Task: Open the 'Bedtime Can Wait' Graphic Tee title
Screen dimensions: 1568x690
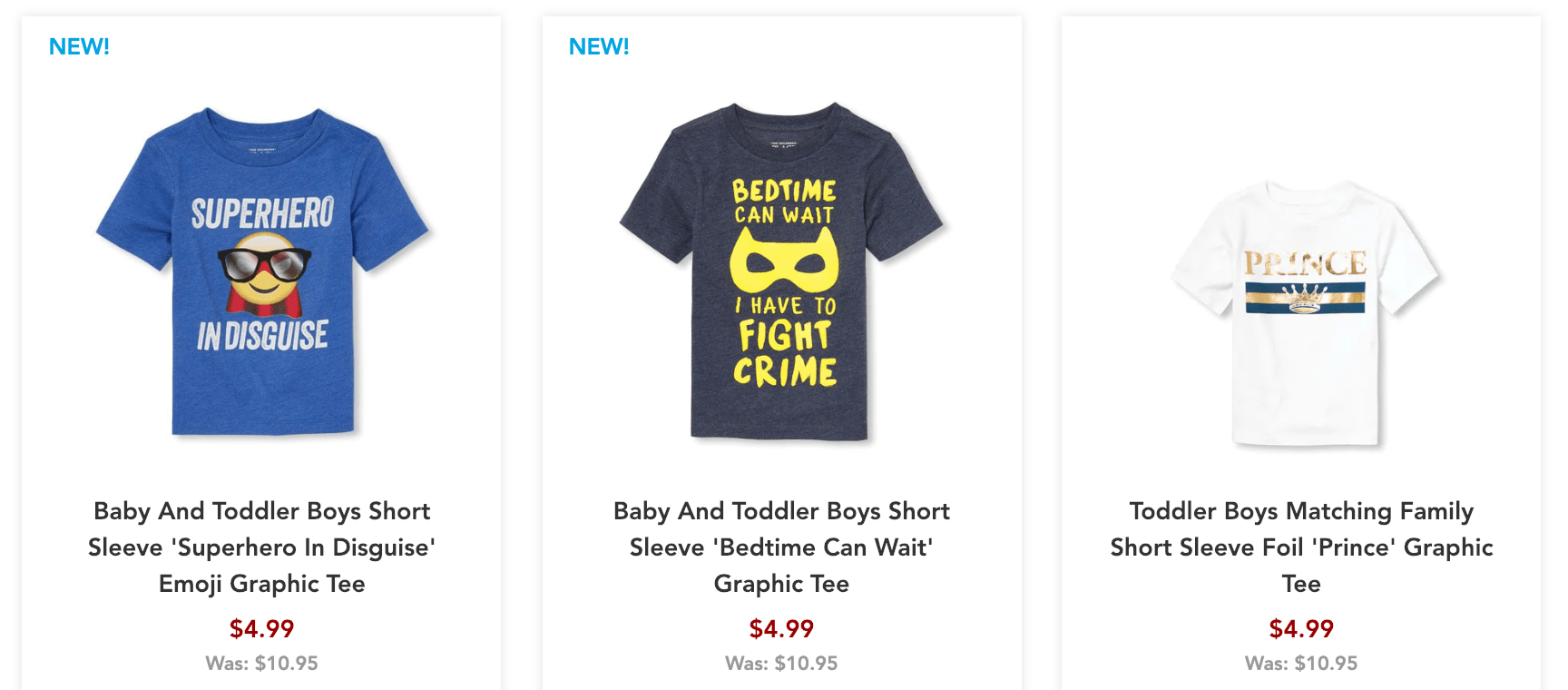Action: [x=781, y=547]
